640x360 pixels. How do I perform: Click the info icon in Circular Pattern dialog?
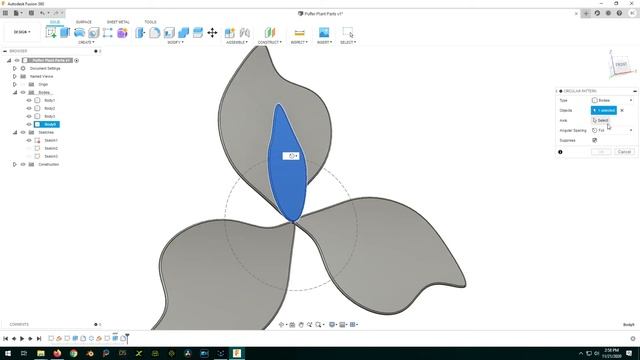[x=560, y=152]
